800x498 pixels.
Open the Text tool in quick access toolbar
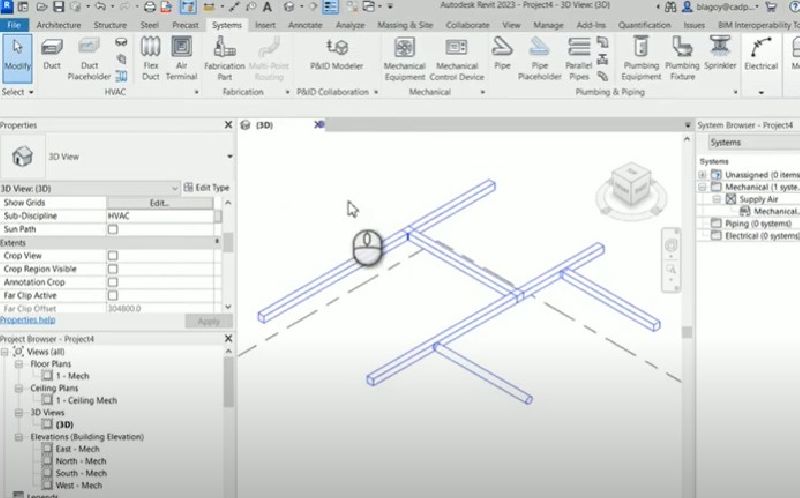pyautogui.click(x=267, y=7)
